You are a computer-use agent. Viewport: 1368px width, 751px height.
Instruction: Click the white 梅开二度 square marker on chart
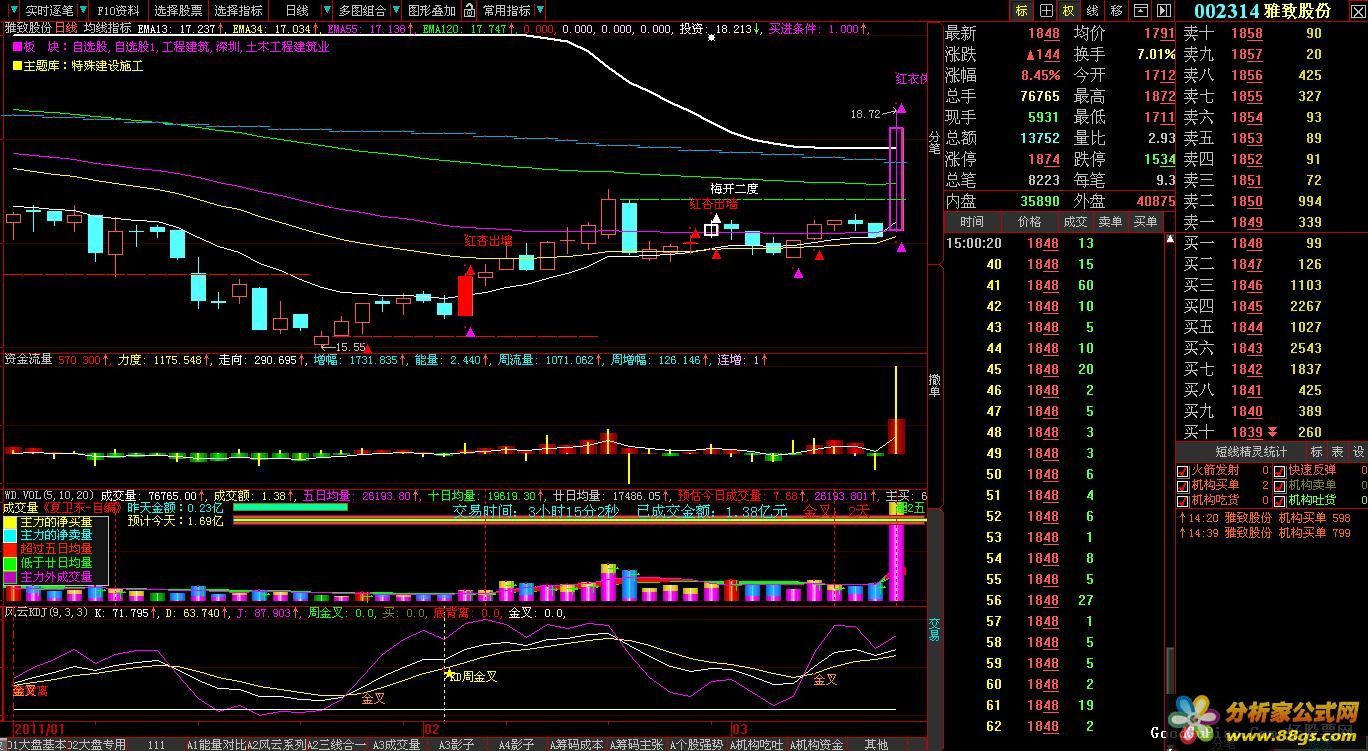(x=711, y=229)
